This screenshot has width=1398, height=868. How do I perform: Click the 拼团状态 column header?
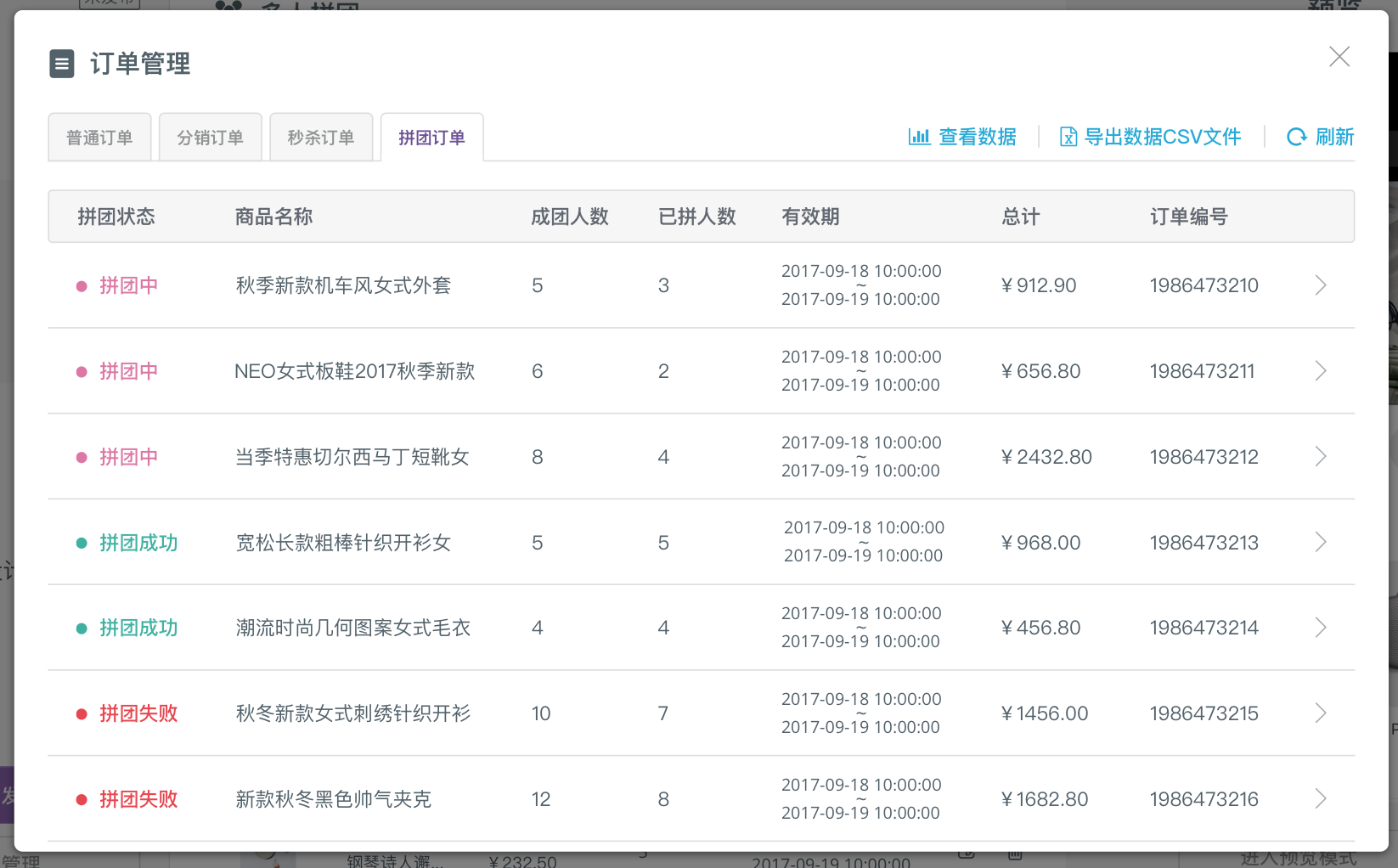click(x=116, y=217)
